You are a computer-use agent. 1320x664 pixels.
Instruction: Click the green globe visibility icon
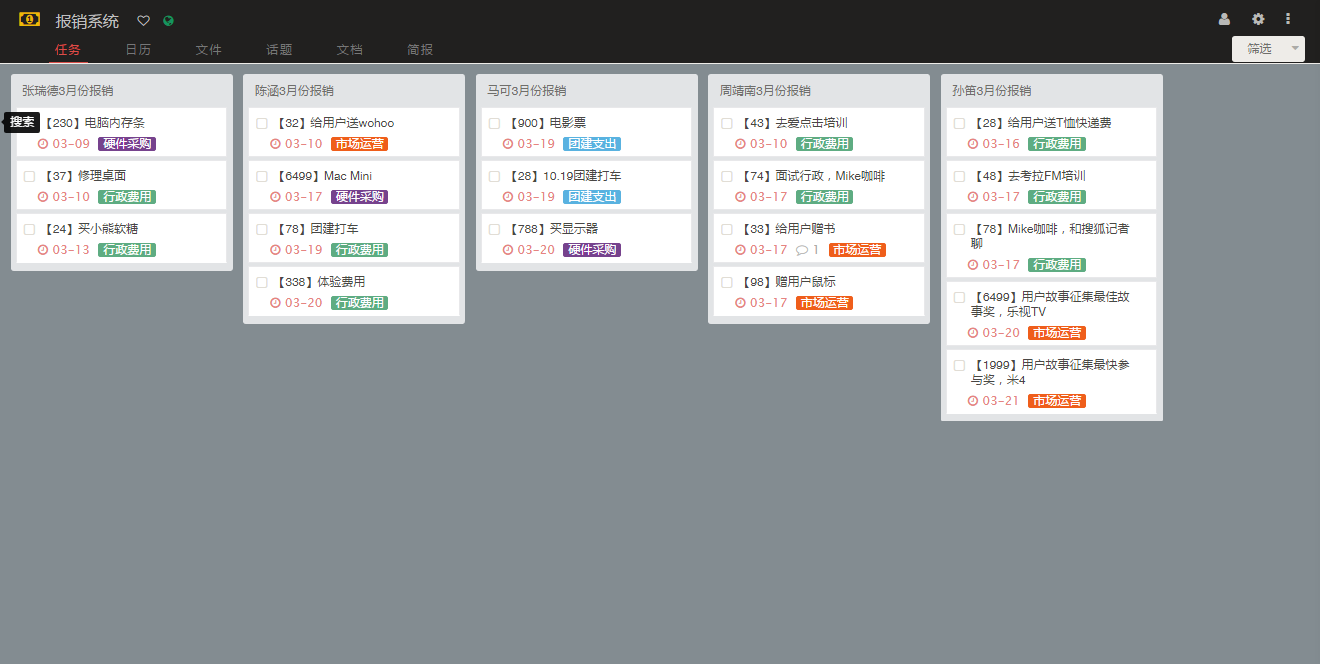[168, 20]
